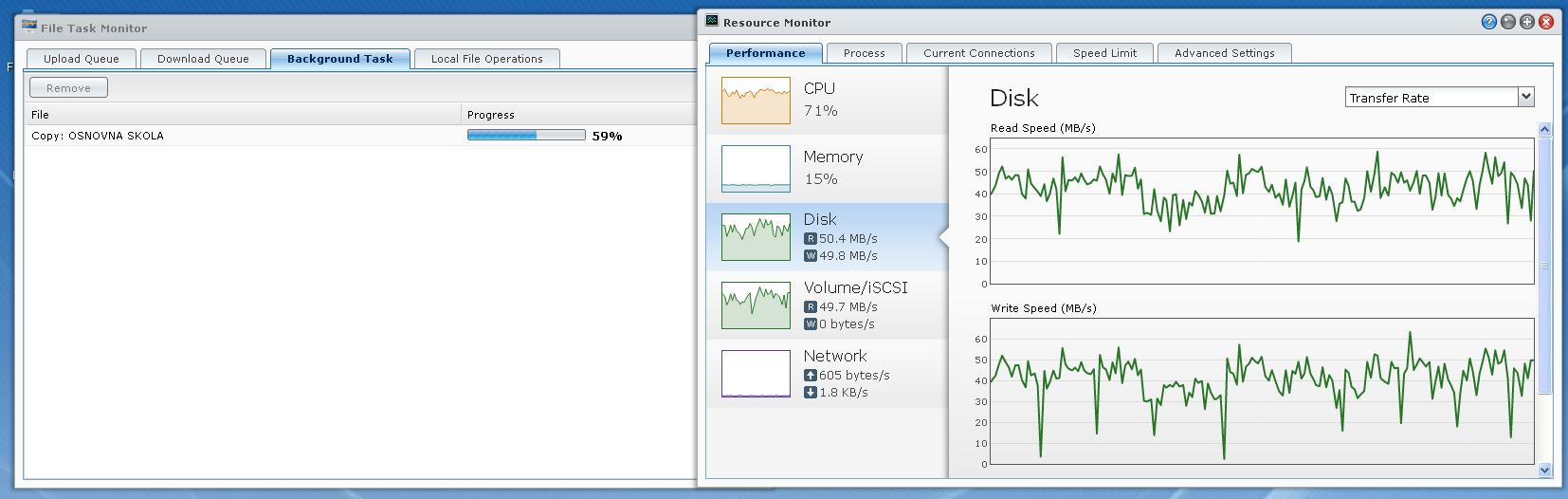Click the Progress column header
The image size is (1568, 499).
[491, 115]
